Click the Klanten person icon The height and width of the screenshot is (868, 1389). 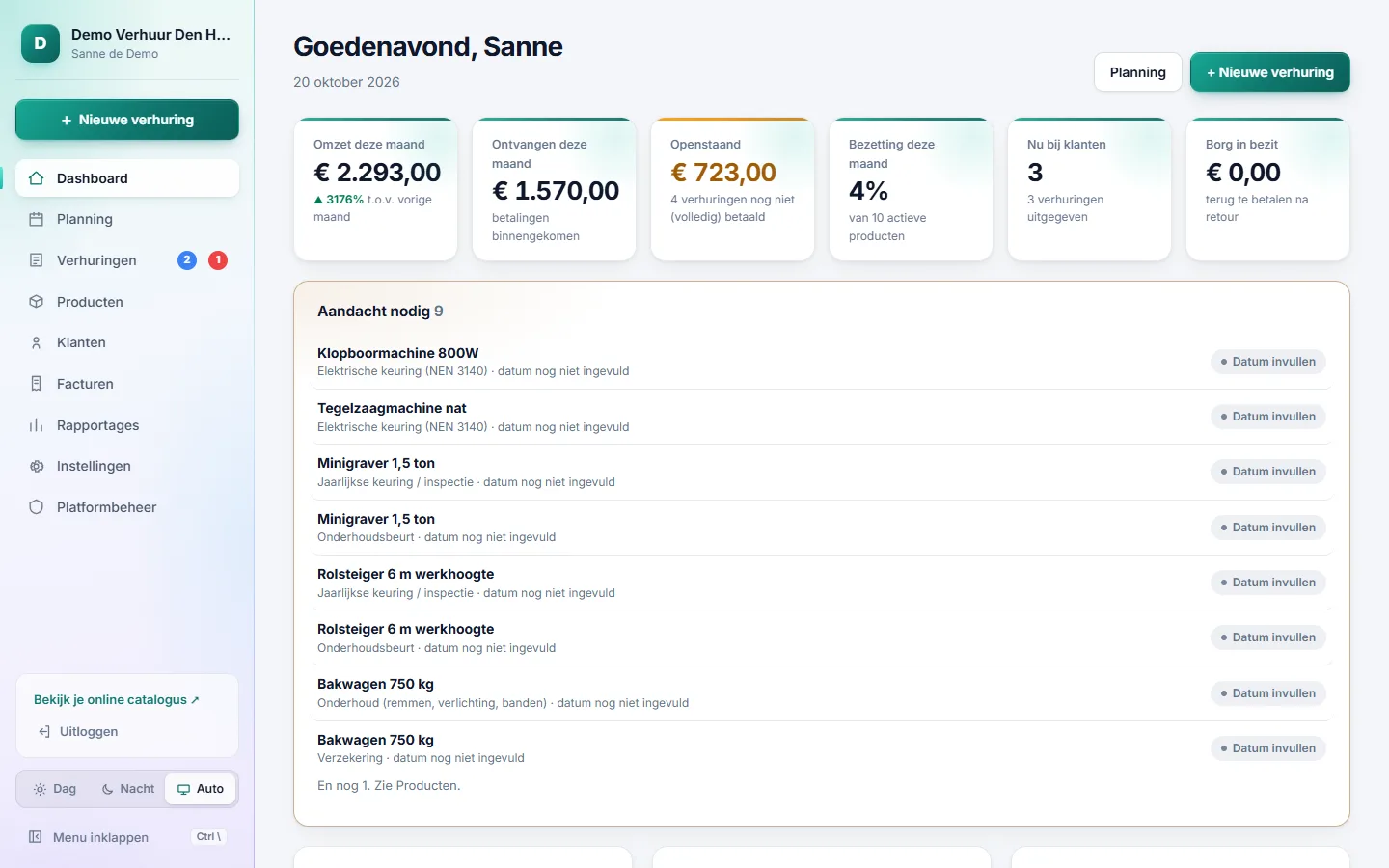click(x=37, y=342)
